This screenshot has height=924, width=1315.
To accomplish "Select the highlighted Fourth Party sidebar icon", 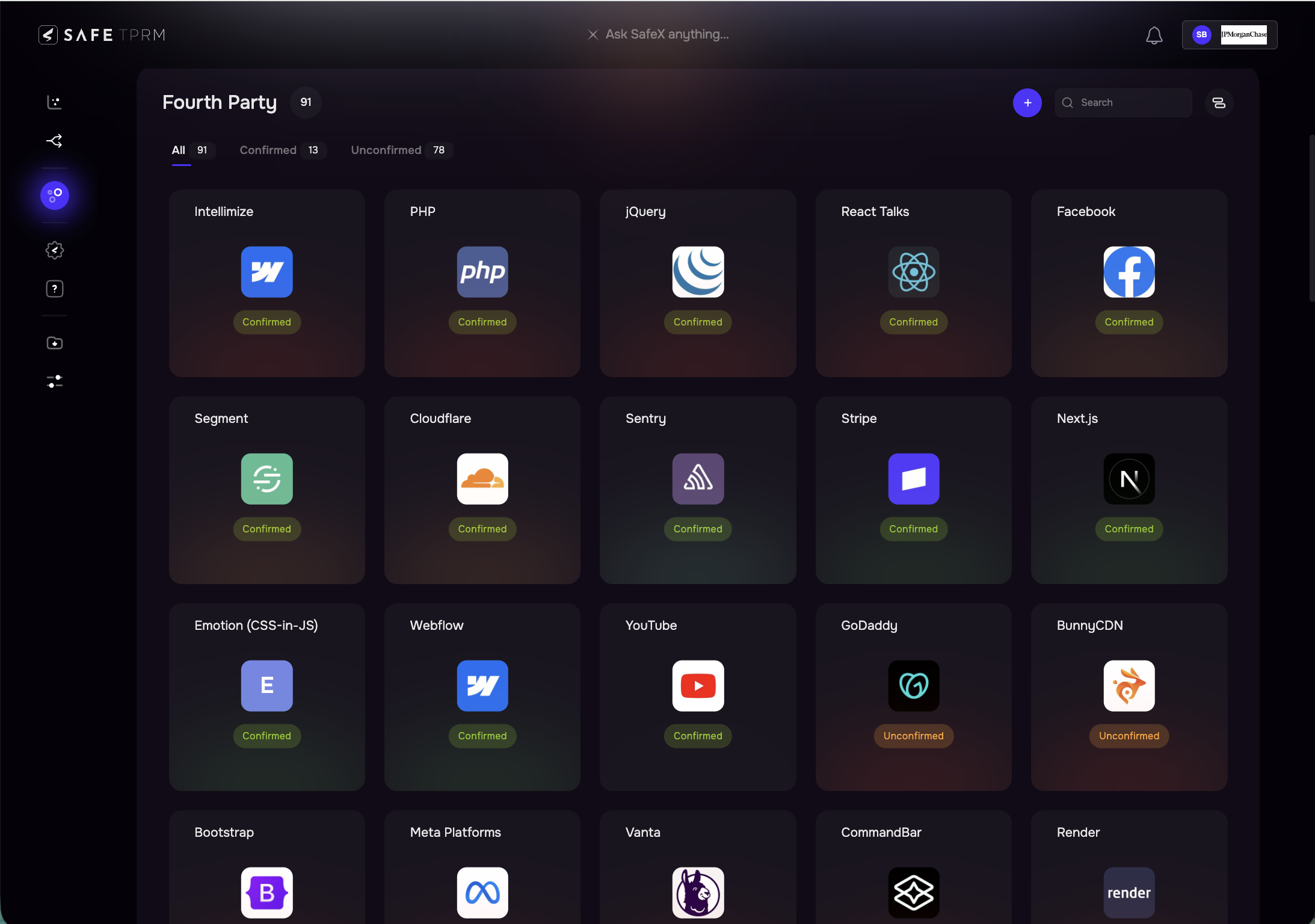I will 54,196.
